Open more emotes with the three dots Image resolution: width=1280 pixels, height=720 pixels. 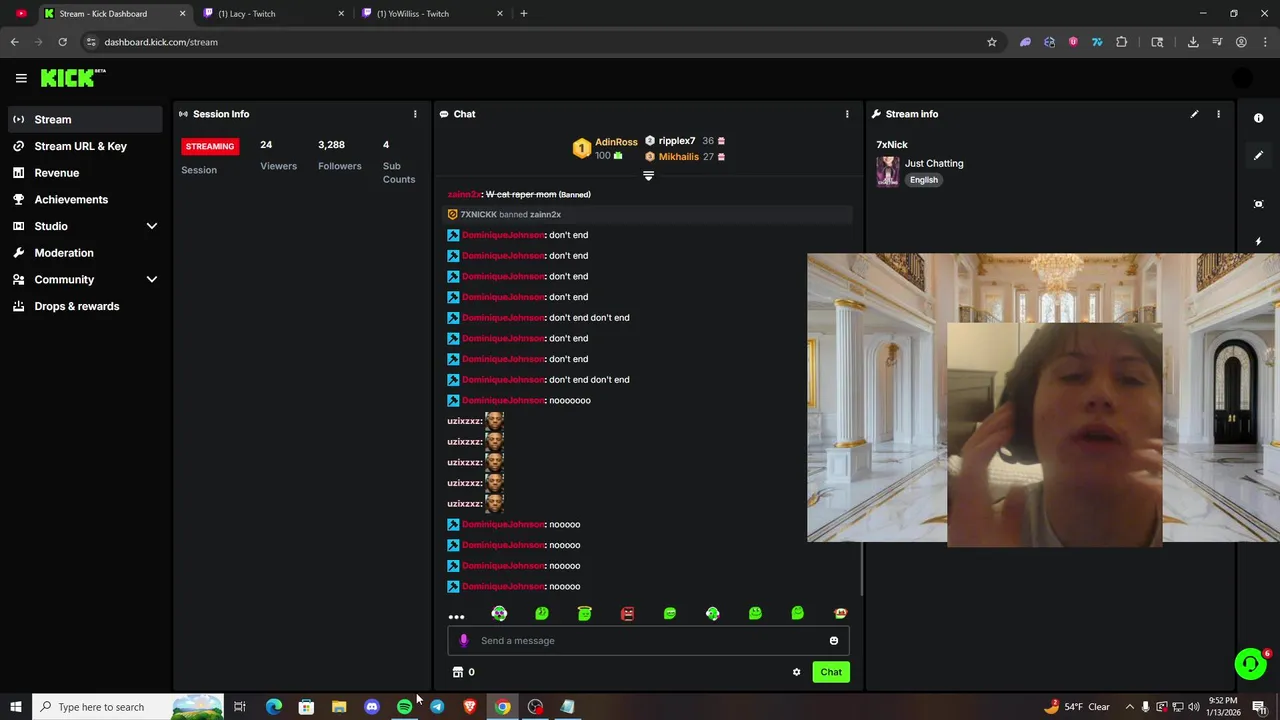click(456, 616)
